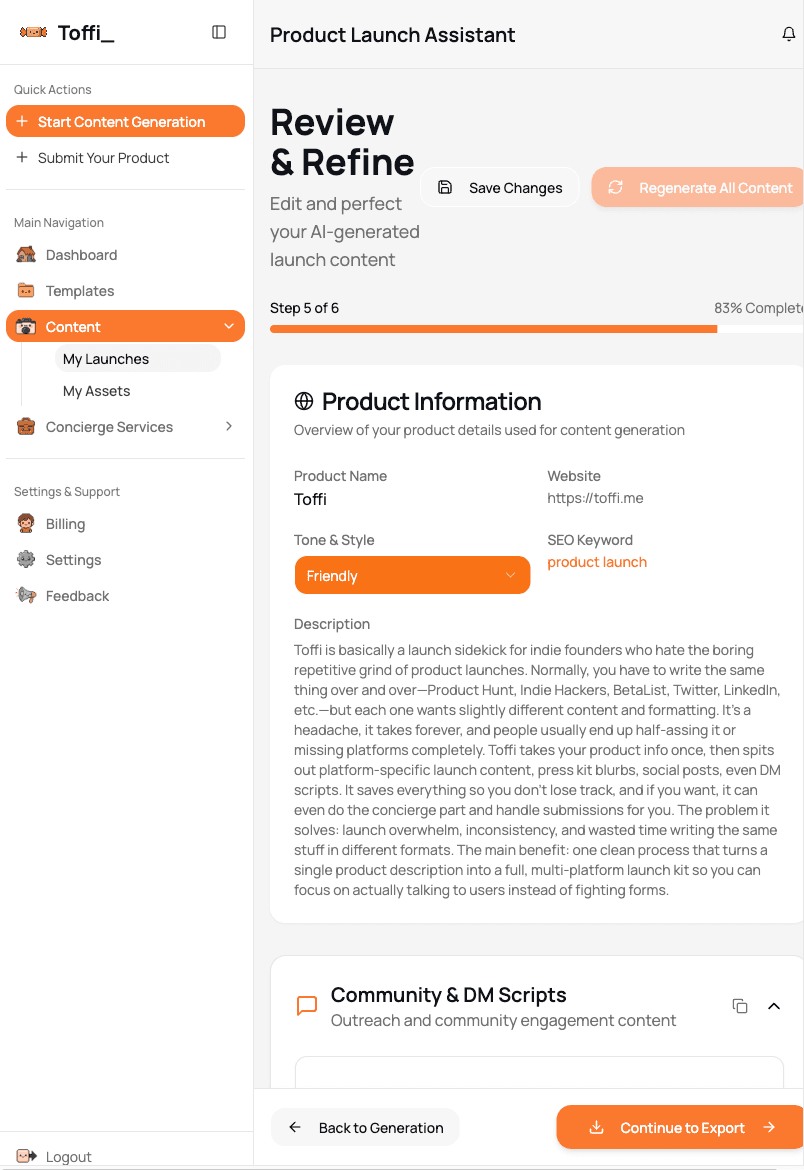Click the Settings gear icon
Screen dimensions: 804x1170
(26, 559)
